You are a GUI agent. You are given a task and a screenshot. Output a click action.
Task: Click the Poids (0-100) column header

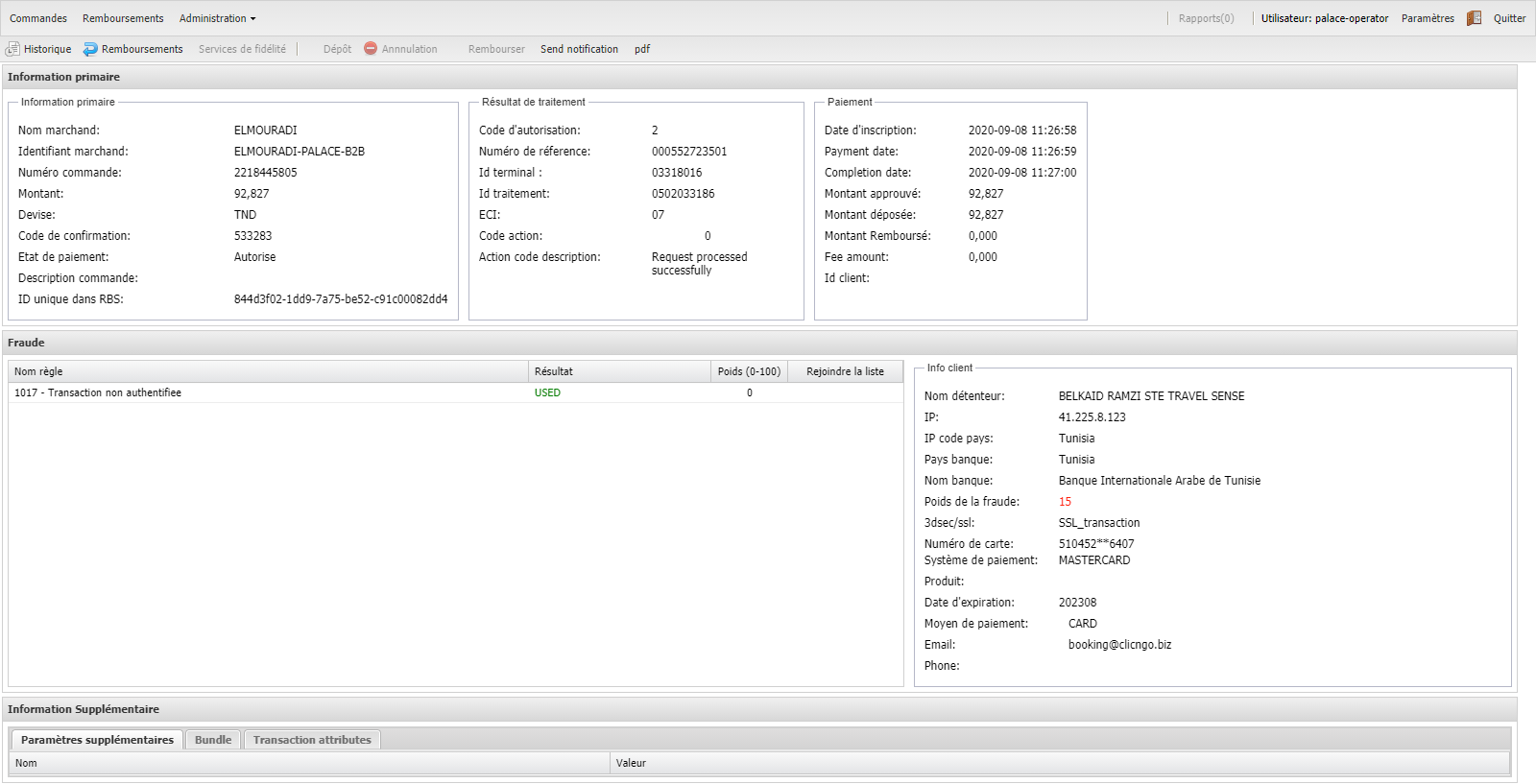[x=750, y=371]
